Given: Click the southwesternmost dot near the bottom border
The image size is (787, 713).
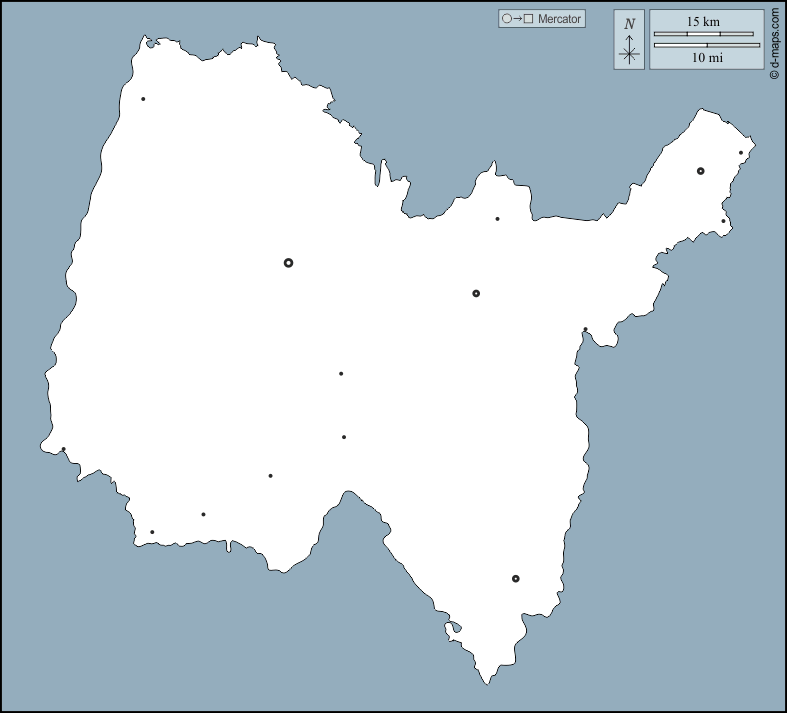Looking at the screenshot, I should pos(152,532).
